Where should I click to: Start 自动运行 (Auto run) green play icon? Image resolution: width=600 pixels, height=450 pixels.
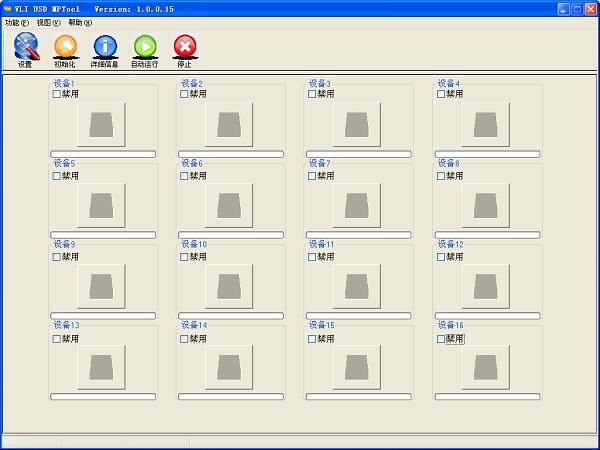tap(145, 50)
